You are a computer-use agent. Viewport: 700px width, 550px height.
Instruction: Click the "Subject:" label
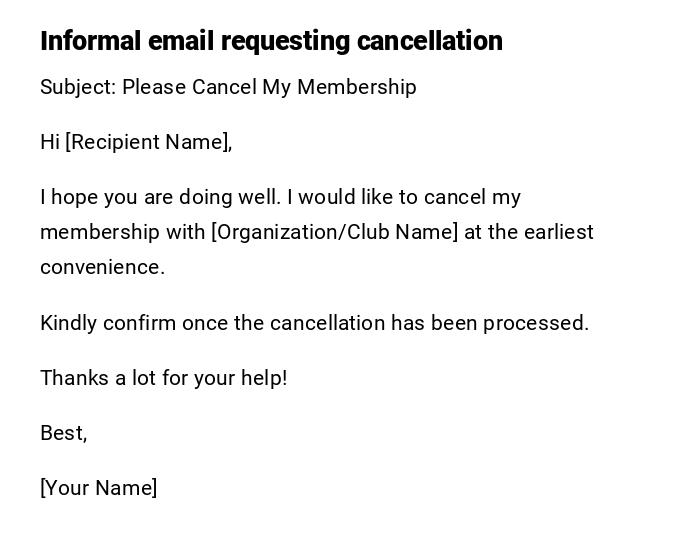pyautogui.click(x=78, y=87)
